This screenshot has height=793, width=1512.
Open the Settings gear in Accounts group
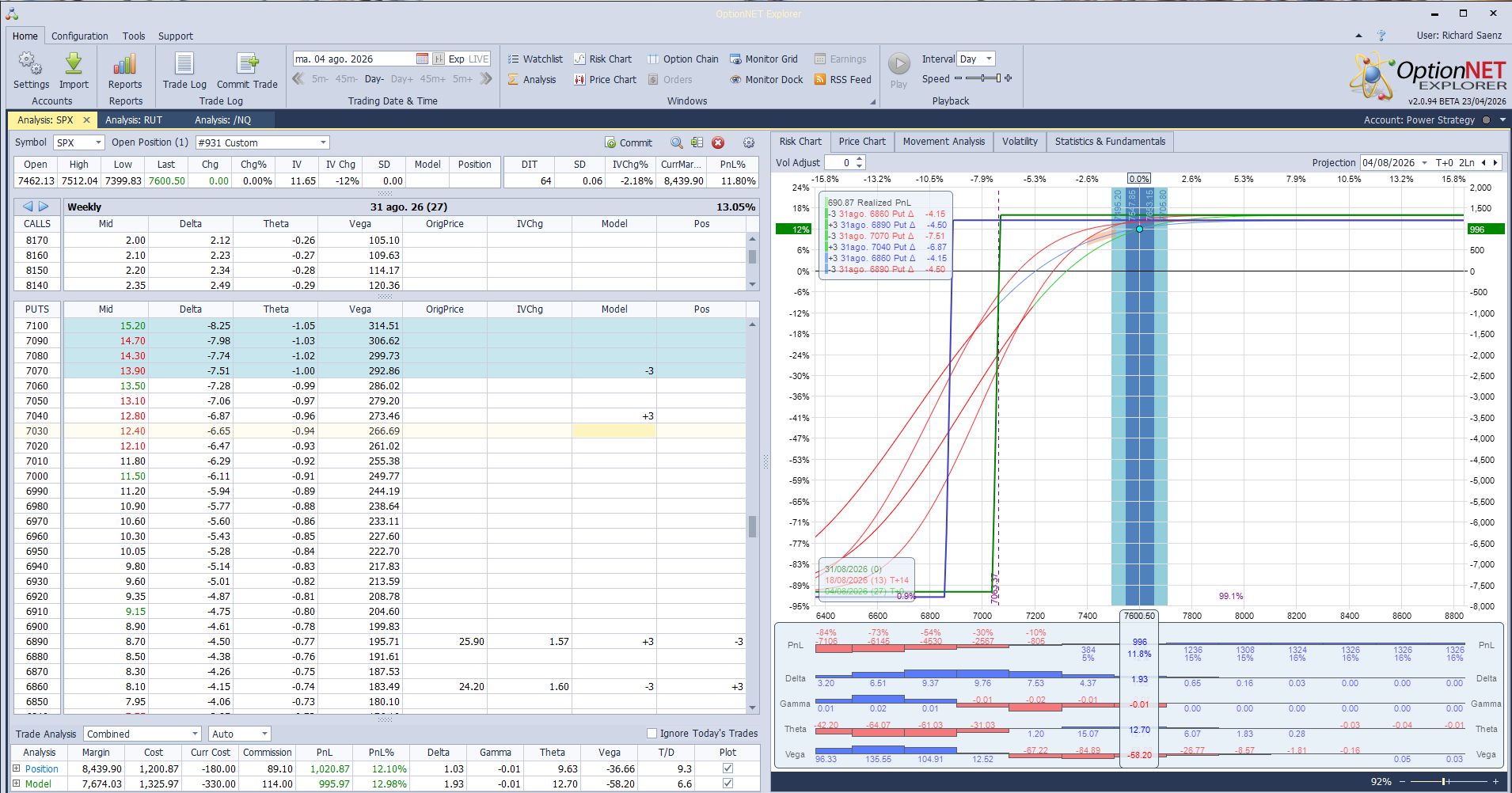[31, 70]
